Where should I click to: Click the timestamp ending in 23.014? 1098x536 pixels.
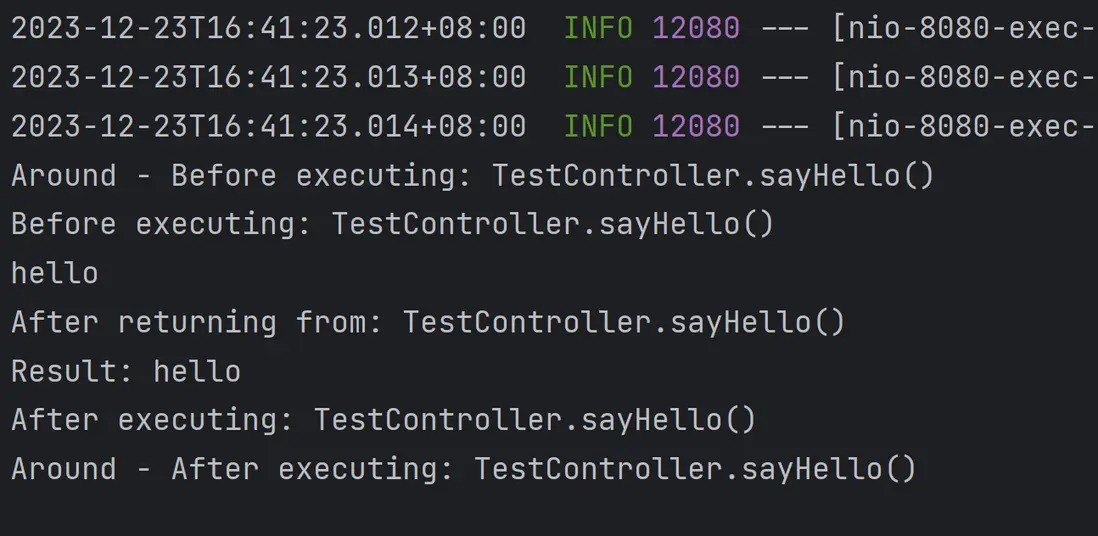268,126
